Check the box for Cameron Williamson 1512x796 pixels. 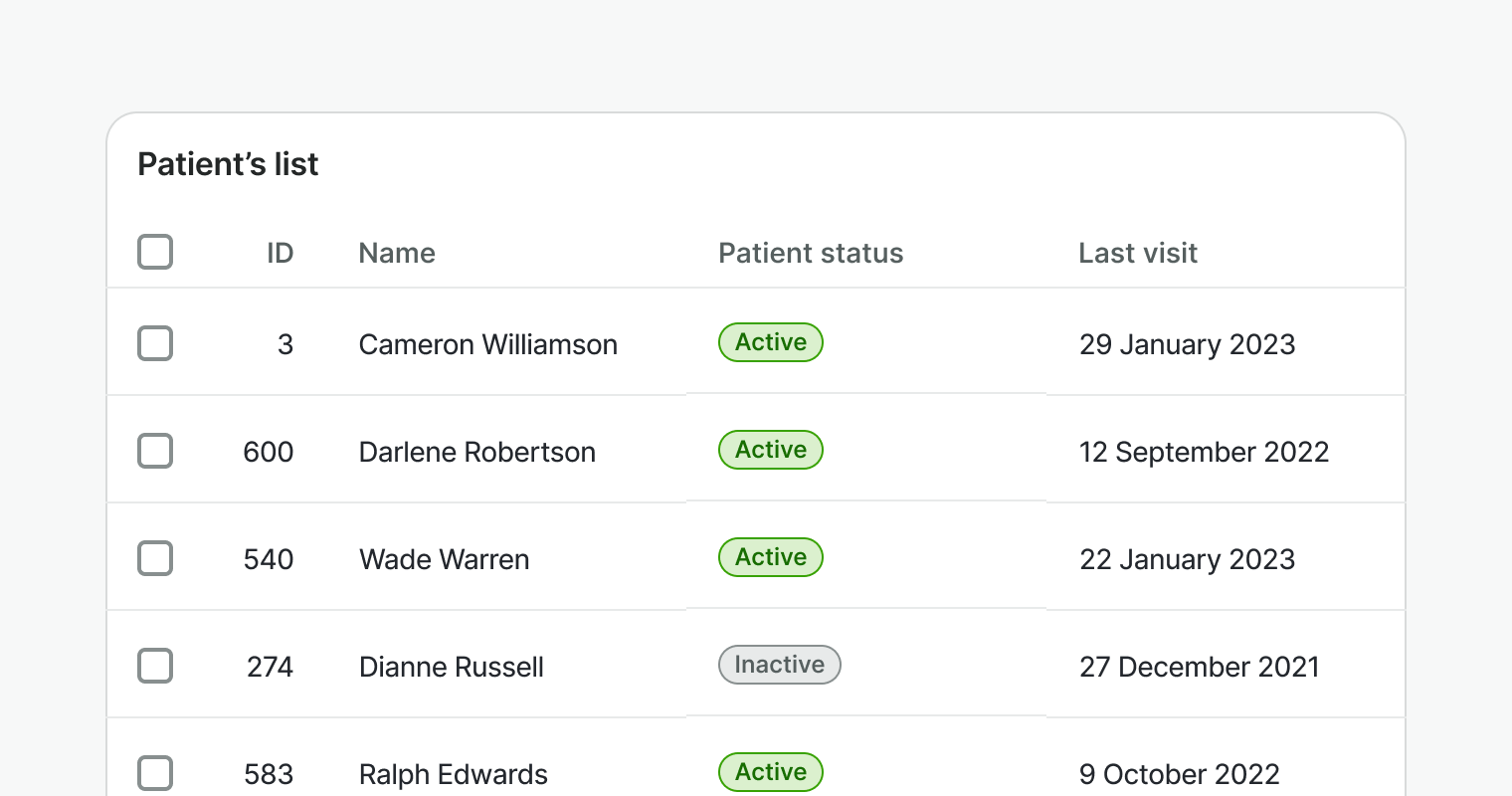point(155,343)
